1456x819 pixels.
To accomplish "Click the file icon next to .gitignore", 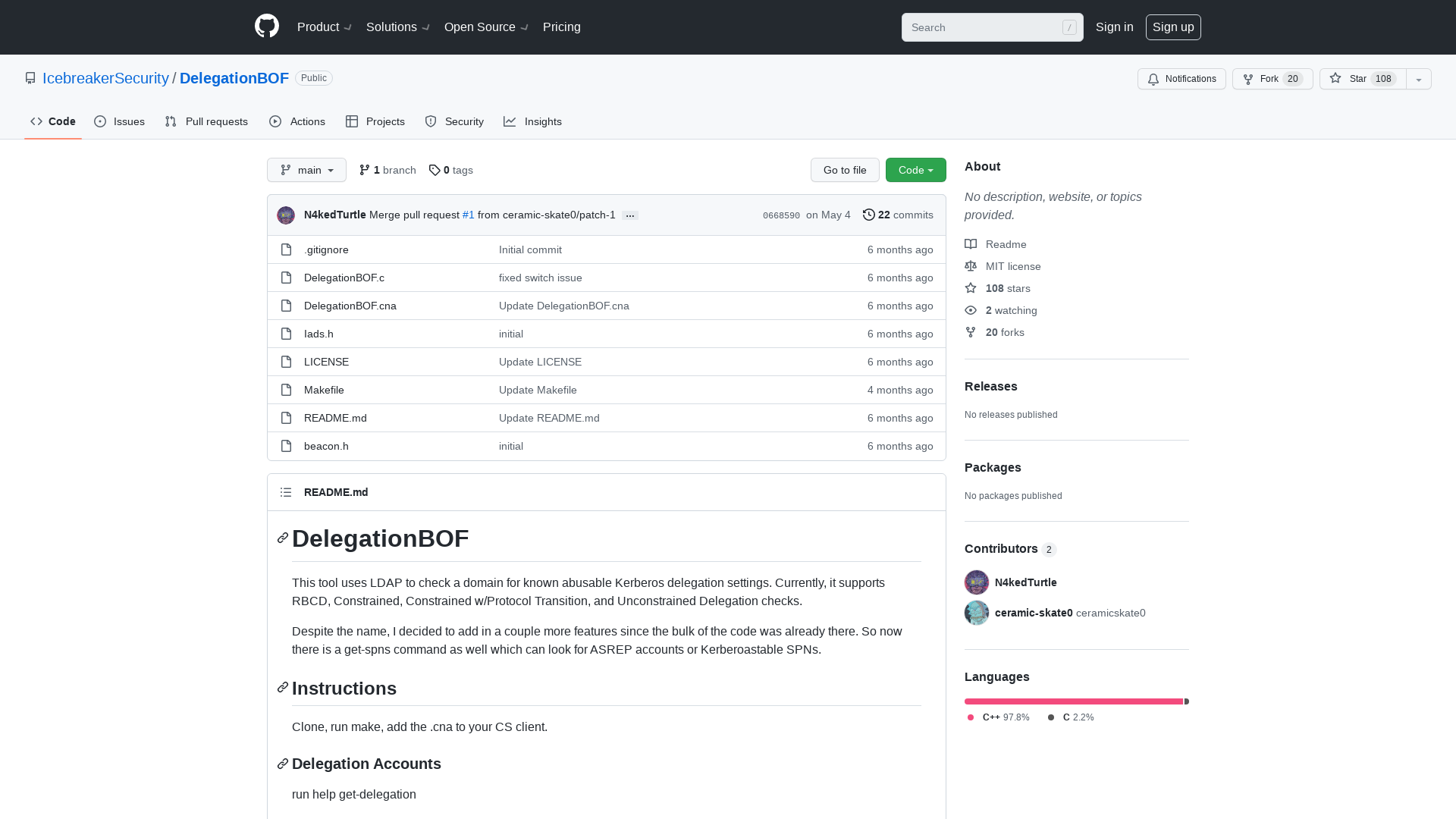I will point(286,249).
